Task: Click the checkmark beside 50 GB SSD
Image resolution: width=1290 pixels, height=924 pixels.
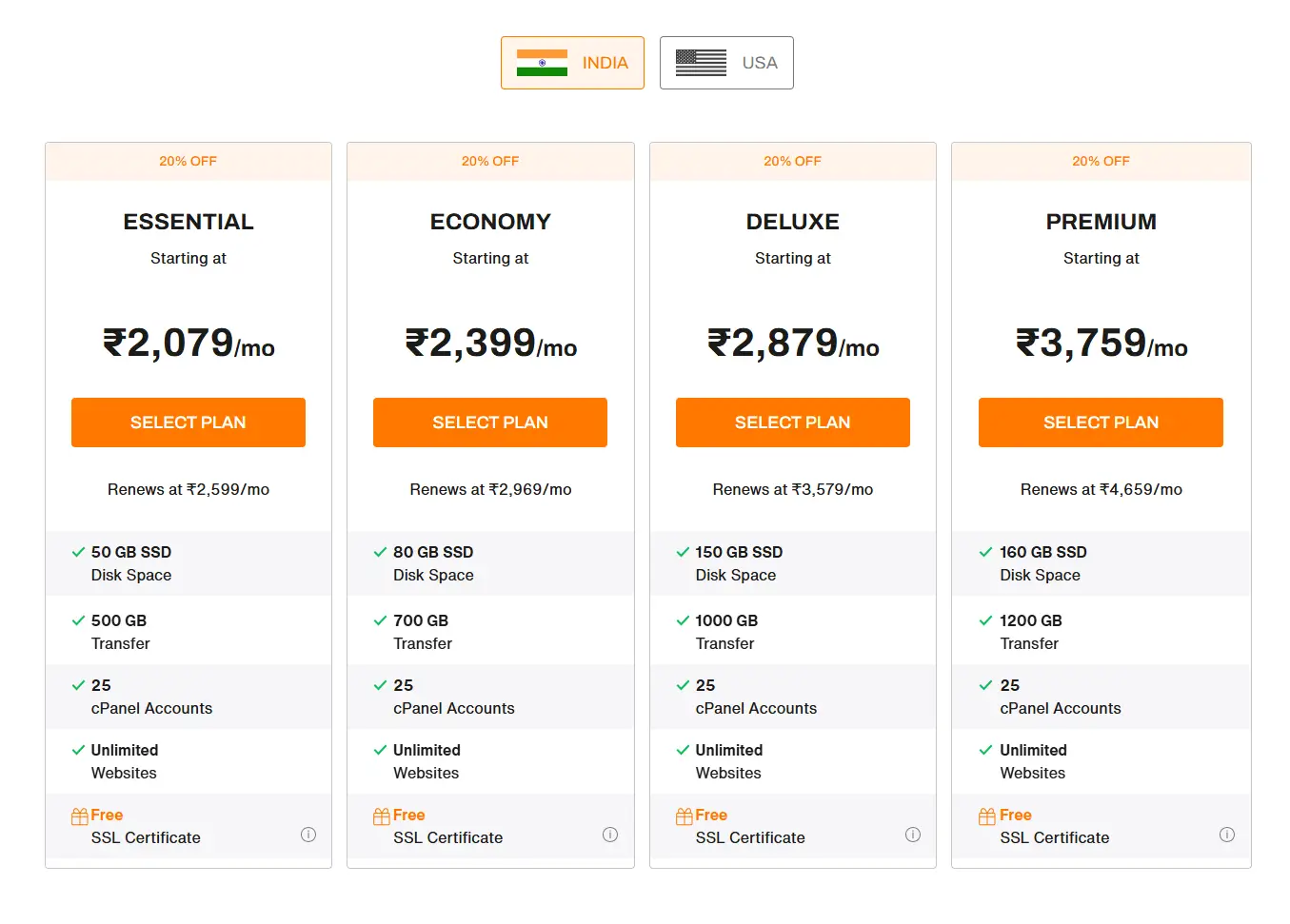Action: point(77,551)
